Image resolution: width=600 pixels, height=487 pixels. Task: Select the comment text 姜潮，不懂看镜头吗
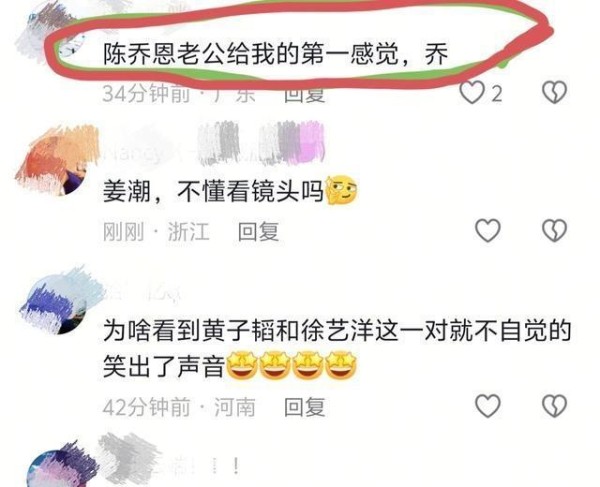pyautogui.click(x=214, y=191)
